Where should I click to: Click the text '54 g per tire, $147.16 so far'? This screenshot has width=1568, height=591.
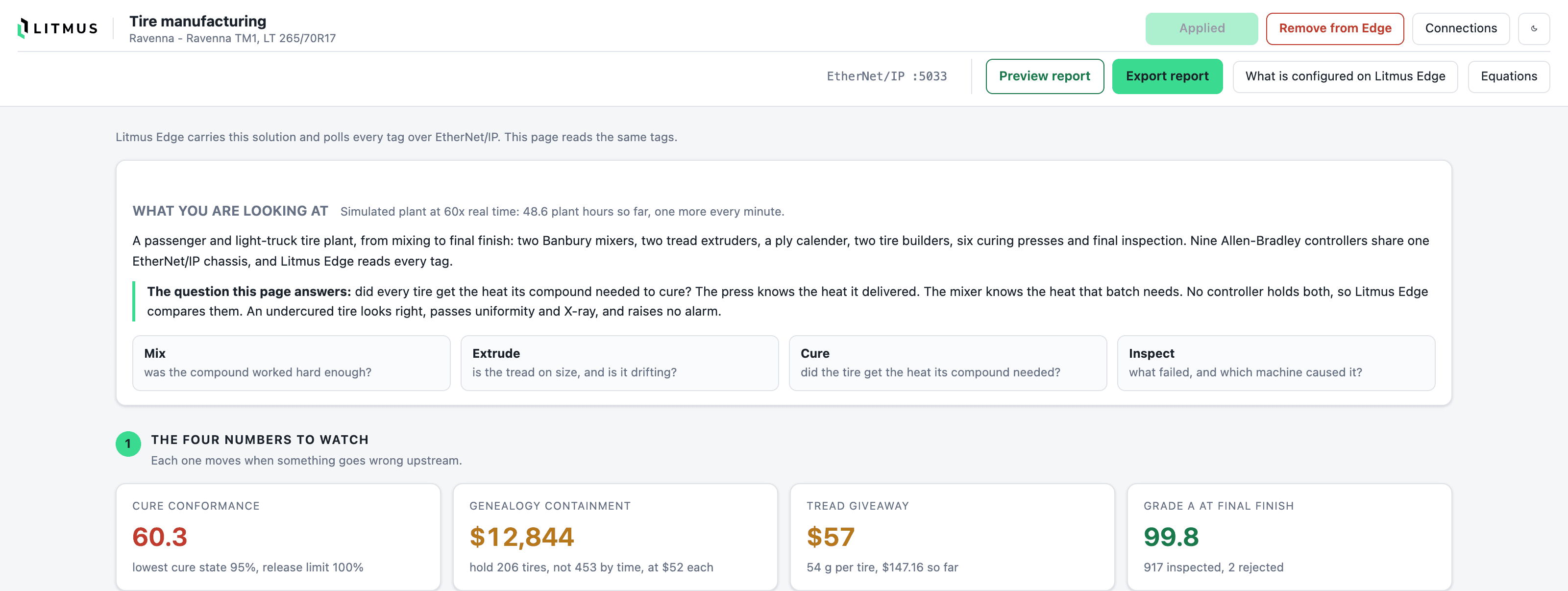(882, 567)
